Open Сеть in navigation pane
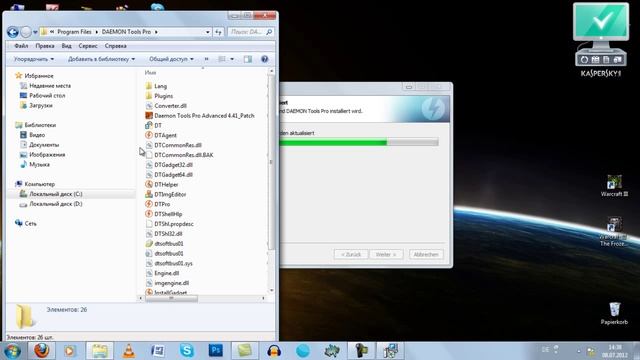 click(30, 223)
